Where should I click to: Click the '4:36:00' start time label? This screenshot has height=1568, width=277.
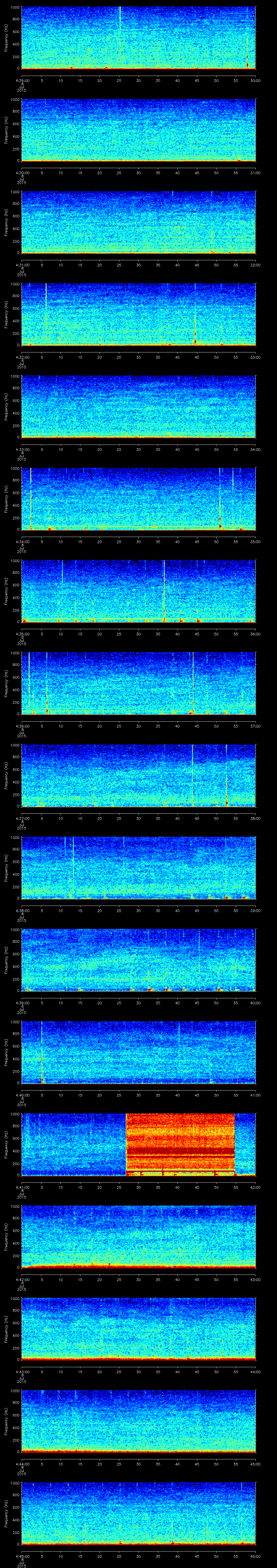[x=22, y=726]
